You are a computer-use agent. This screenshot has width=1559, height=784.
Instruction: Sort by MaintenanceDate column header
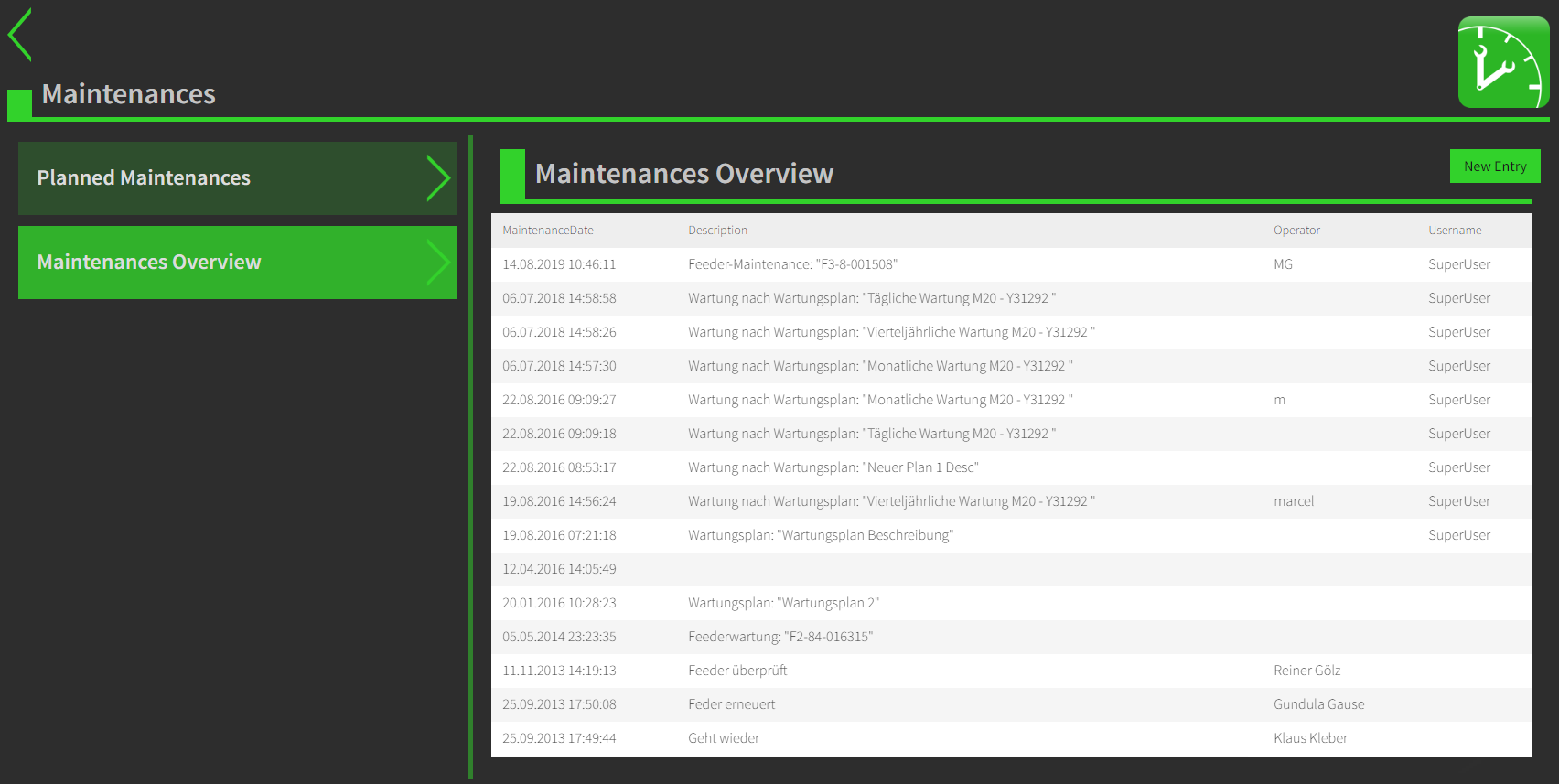[x=548, y=231]
